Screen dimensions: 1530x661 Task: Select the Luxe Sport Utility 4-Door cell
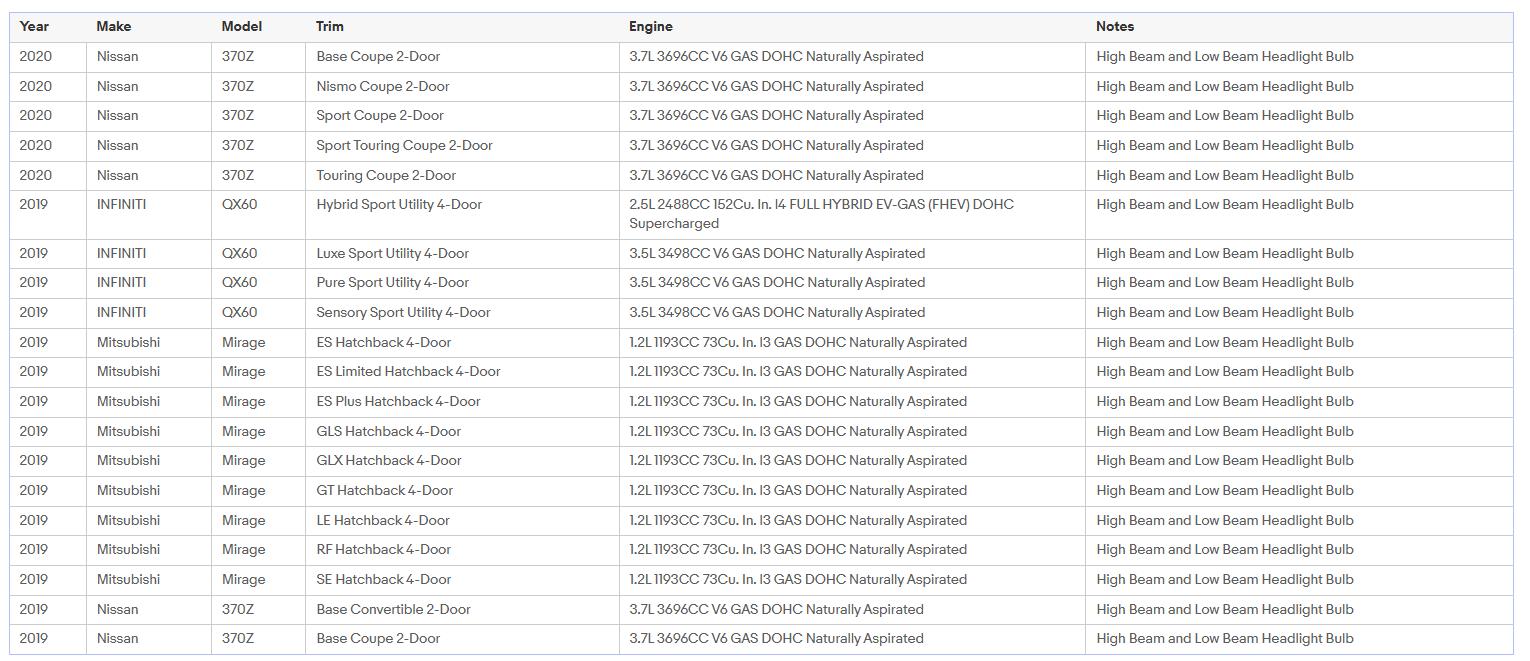(392, 253)
